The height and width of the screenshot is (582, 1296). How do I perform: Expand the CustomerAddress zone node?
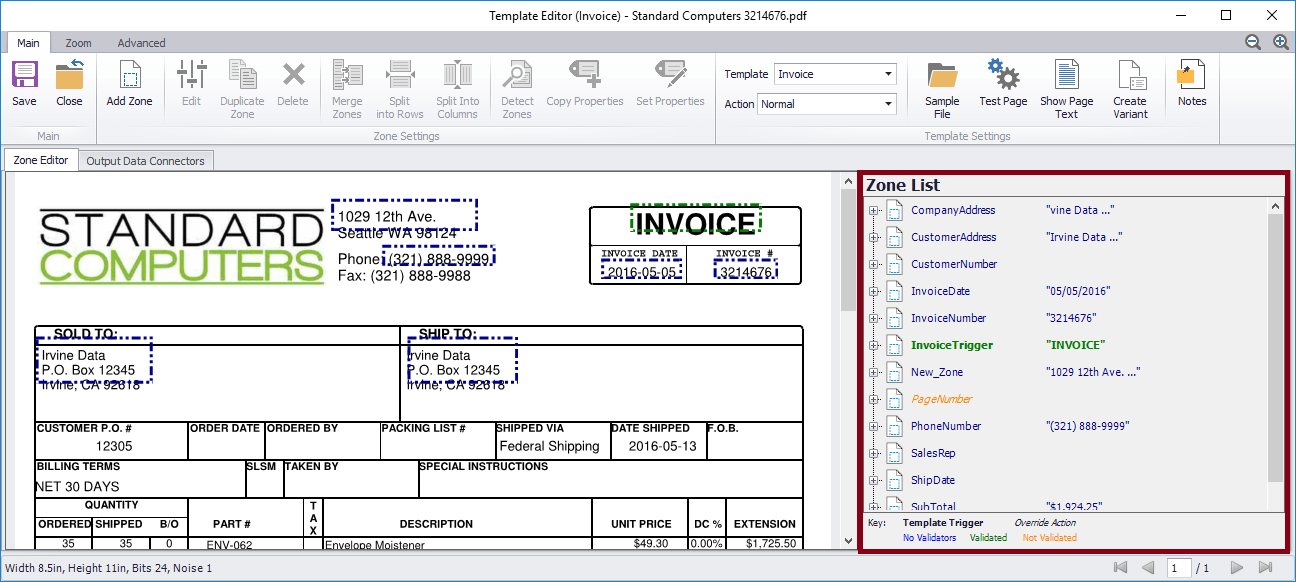873,238
